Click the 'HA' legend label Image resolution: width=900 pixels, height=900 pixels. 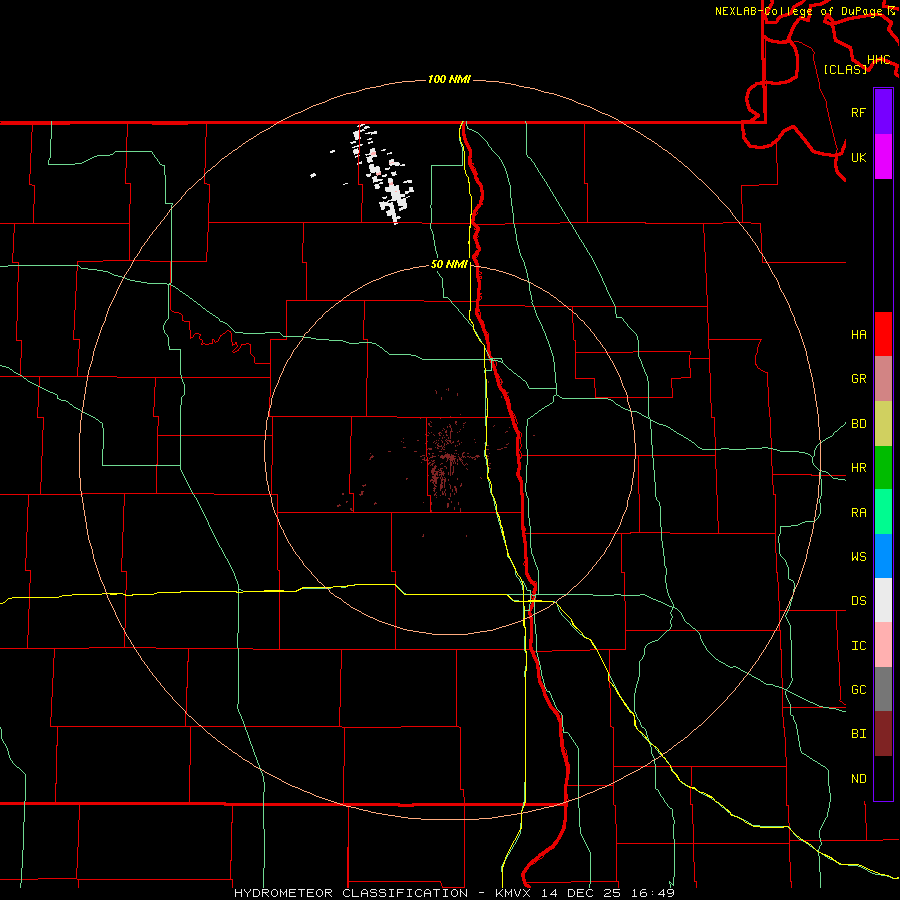[x=858, y=334]
